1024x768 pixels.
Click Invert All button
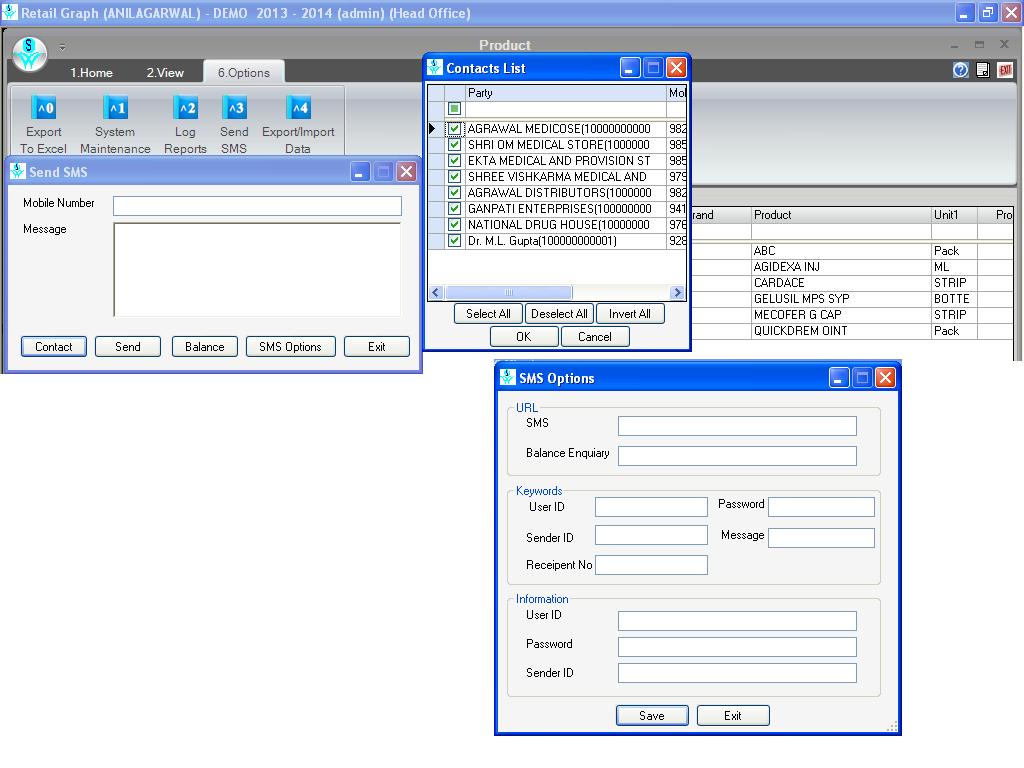(x=630, y=314)
